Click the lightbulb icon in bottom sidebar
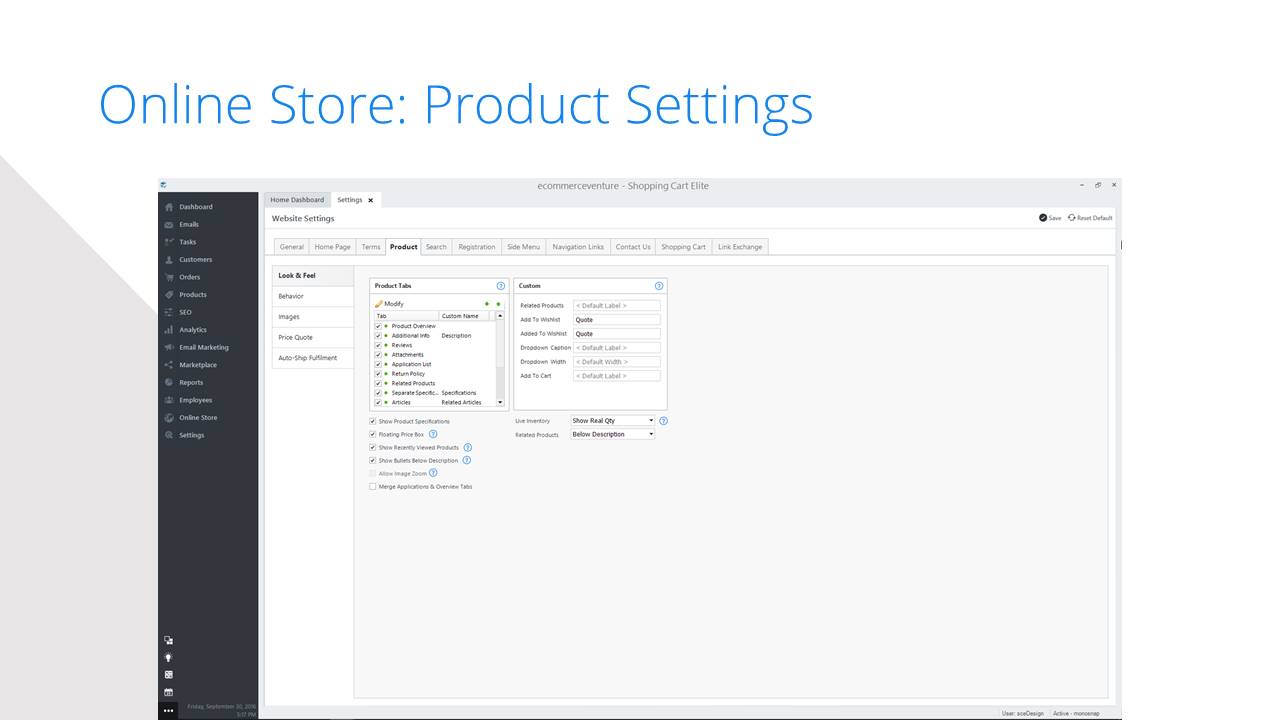Image resolution: width=1280 pixels, height=720 pixels. tap(168, 657)
